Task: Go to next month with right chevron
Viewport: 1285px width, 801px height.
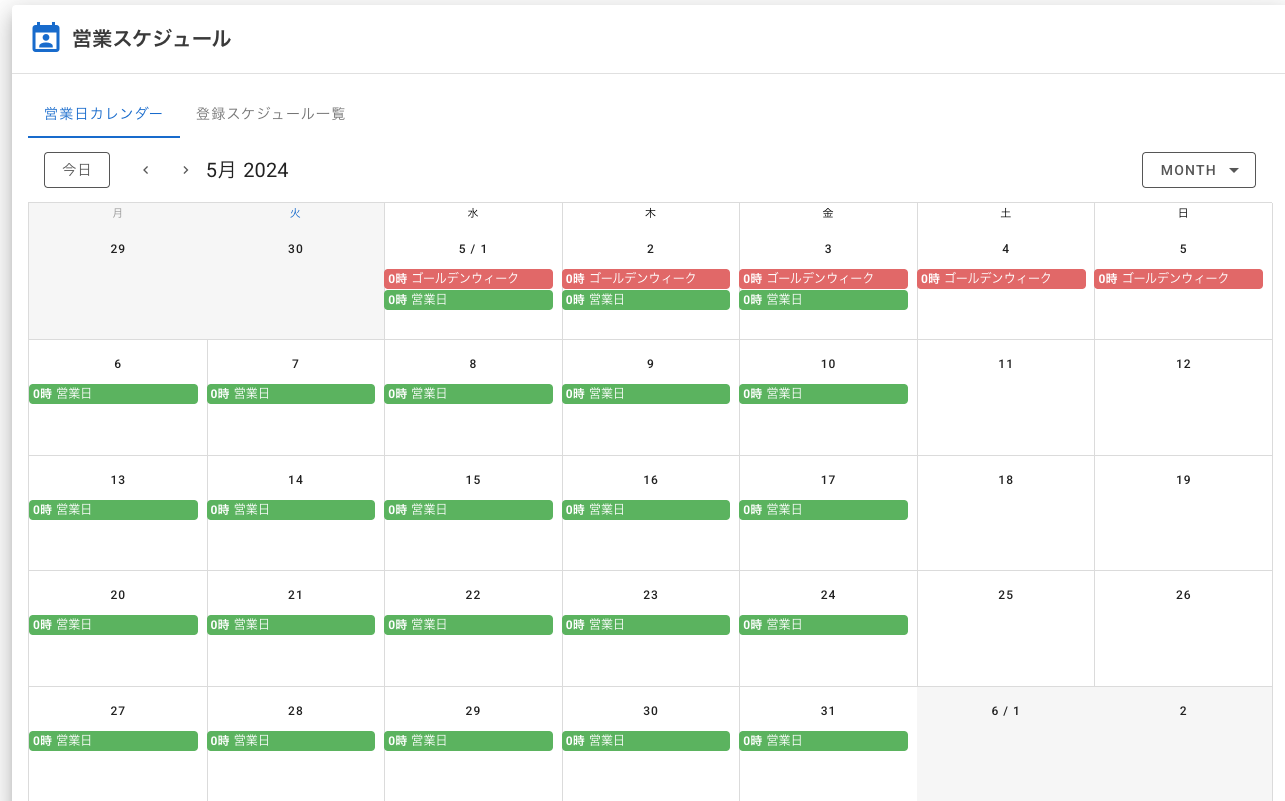Action: click(185, 170)
